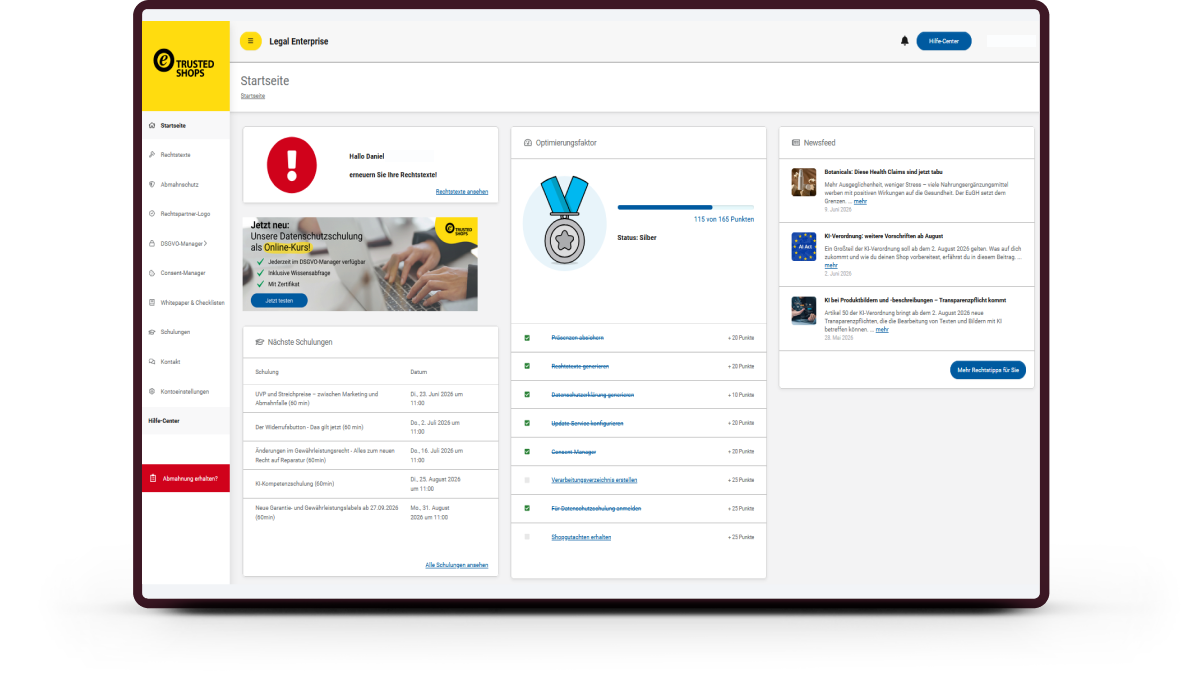The height and width of the screenshot is (683, 1199).
Task: Click the Startseite breadcrumb link
Action: point(252,96)
